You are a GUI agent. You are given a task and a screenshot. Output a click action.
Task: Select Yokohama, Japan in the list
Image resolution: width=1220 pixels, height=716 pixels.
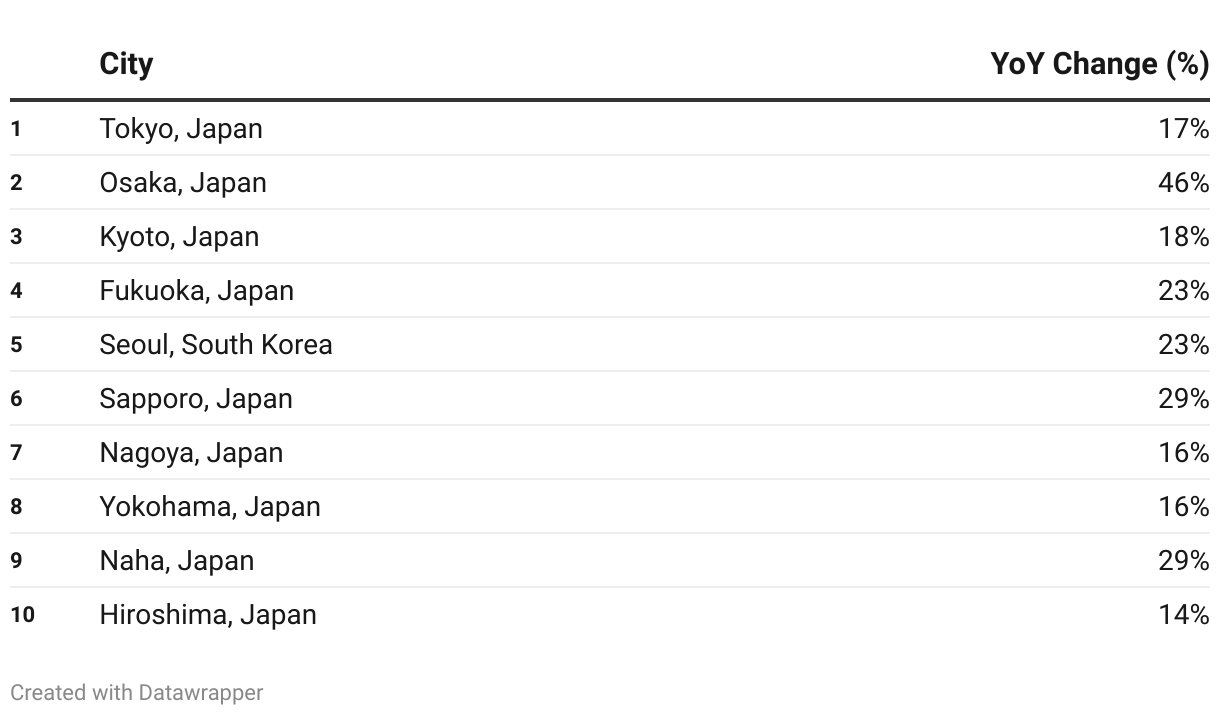coord(210,506)
